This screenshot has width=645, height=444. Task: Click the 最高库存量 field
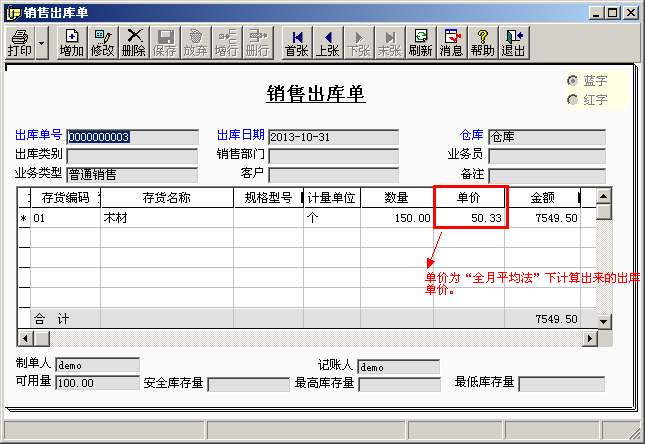tap(399, 385)
